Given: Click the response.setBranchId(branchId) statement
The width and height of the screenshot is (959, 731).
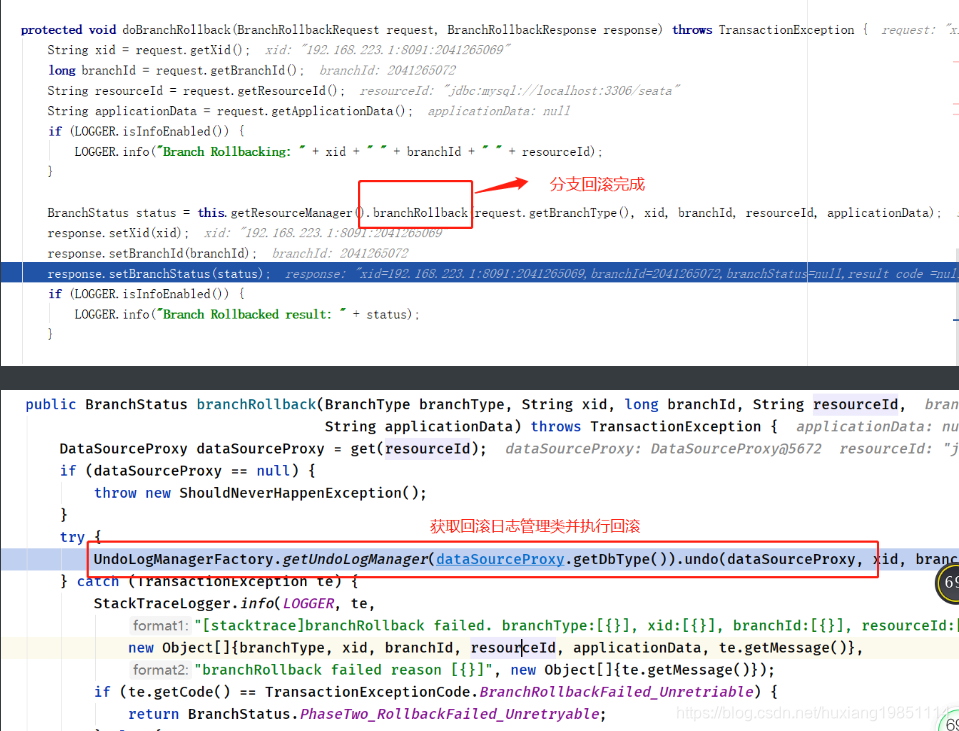Looking at the screenshot, I should click(x=152, y=253).
